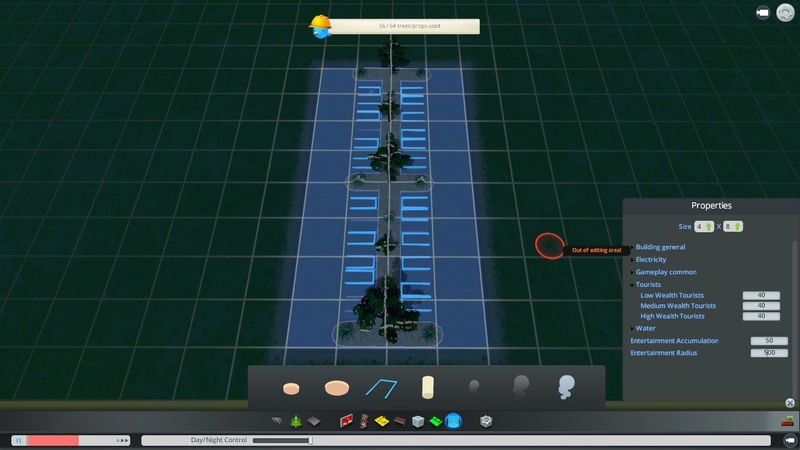This screenshot has width=800, height=450.
Task: Open the green surface tool tab
Action: (x=435, y=421)
